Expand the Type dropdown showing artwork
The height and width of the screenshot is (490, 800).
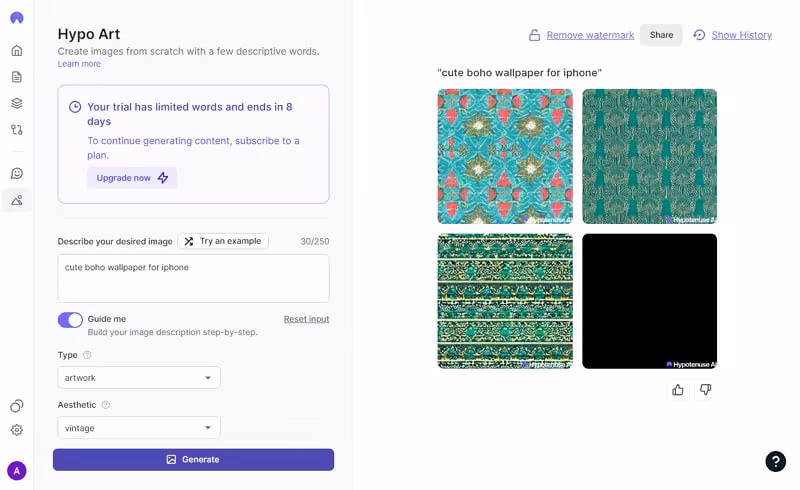coord(139,378)
